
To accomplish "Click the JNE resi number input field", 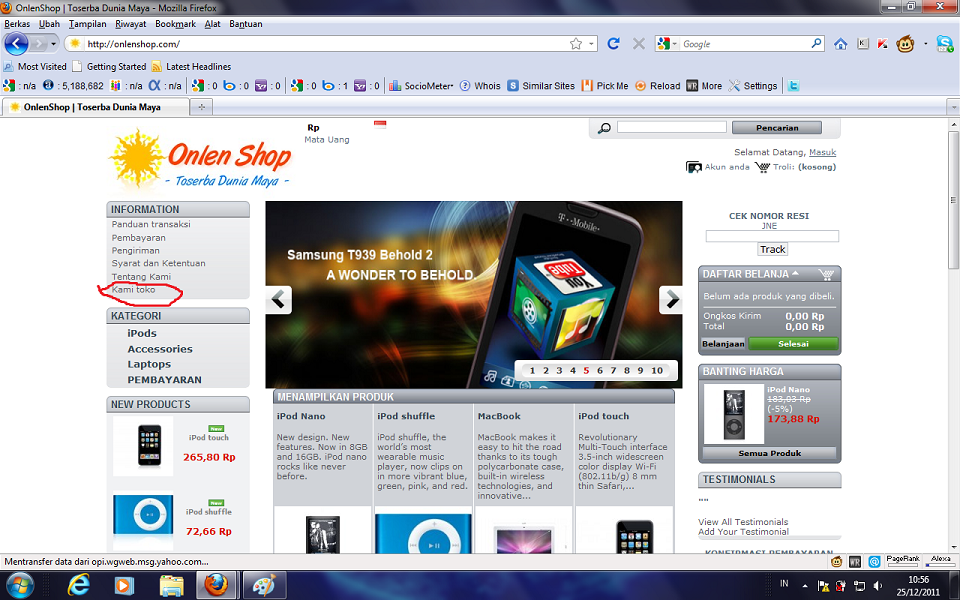I will (772, 236).
